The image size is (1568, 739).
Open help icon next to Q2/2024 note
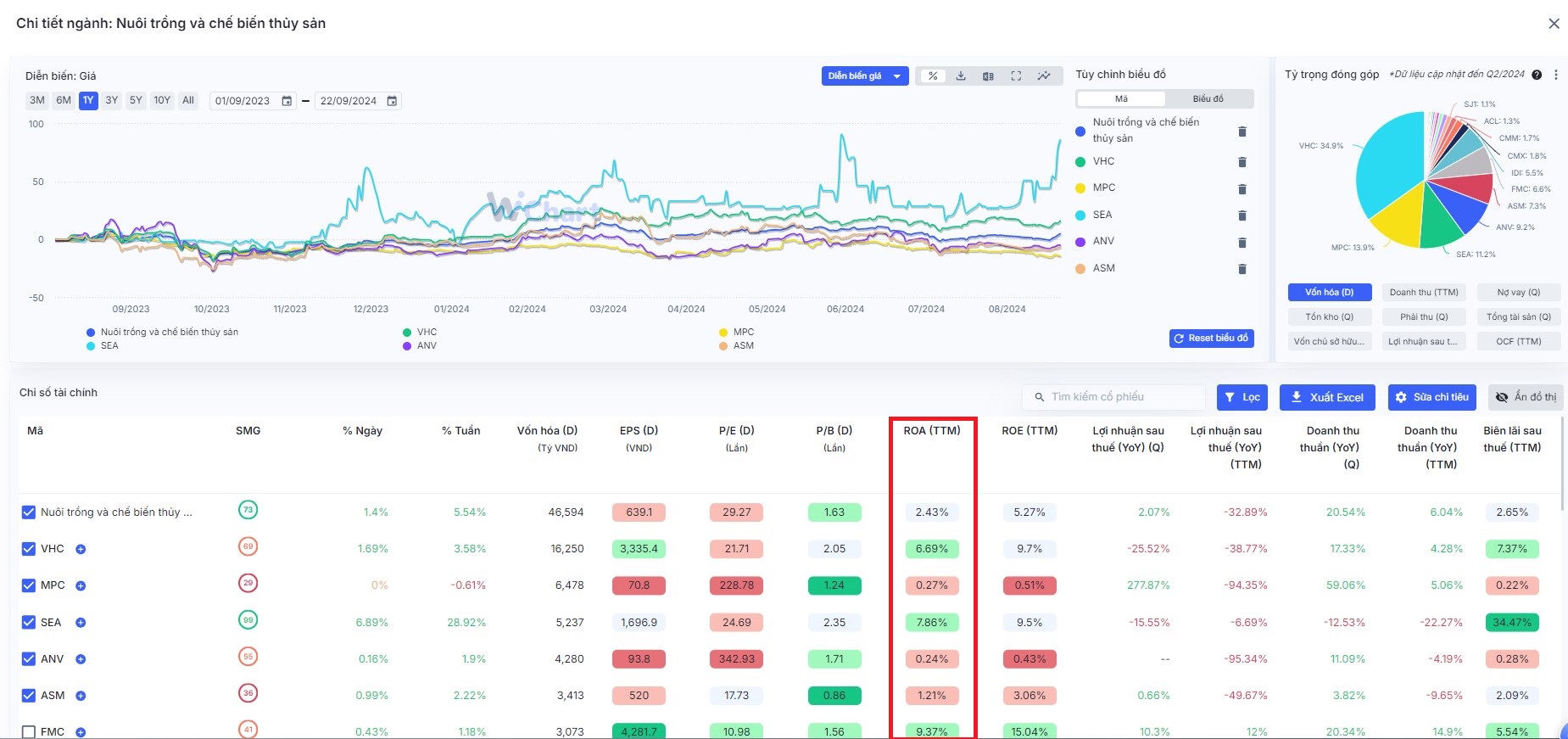click(1537, 75)
